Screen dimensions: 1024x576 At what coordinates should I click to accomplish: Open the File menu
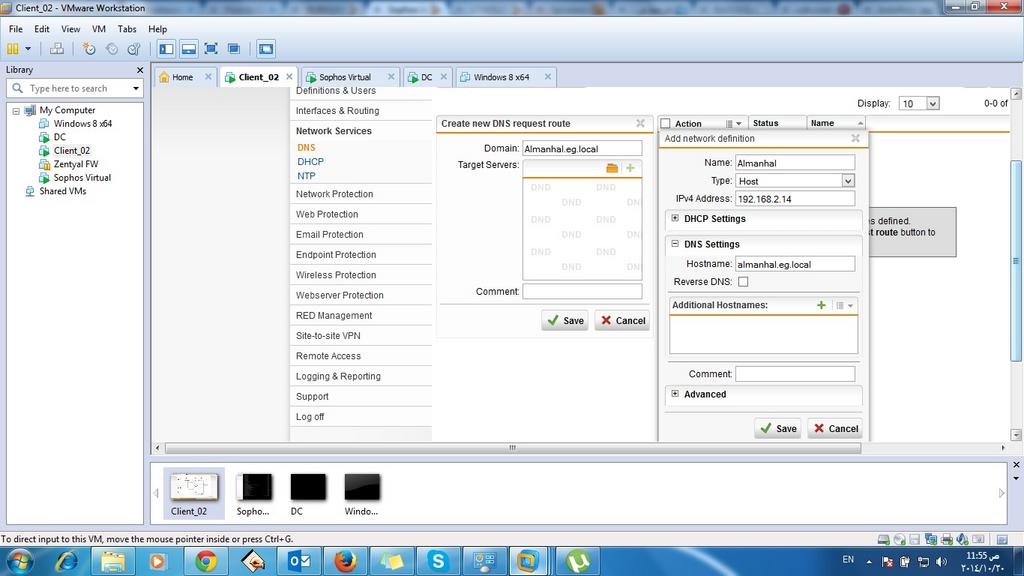16,29
